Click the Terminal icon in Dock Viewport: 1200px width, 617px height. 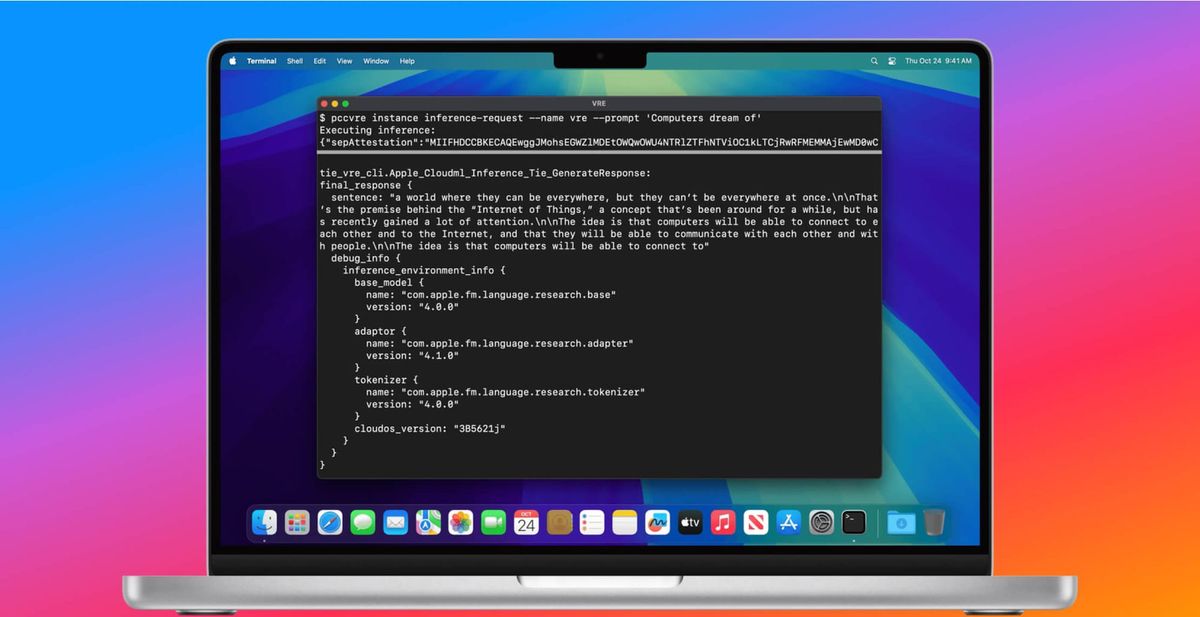click(854, 522)
